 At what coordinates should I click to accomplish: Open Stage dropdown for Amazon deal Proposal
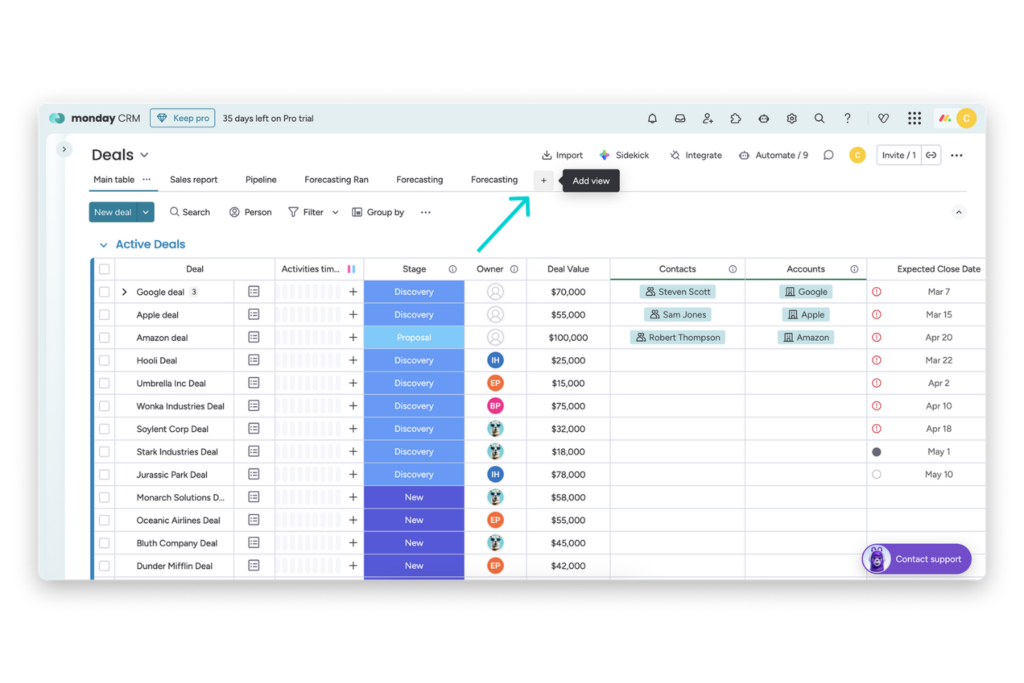coord(414,338)
